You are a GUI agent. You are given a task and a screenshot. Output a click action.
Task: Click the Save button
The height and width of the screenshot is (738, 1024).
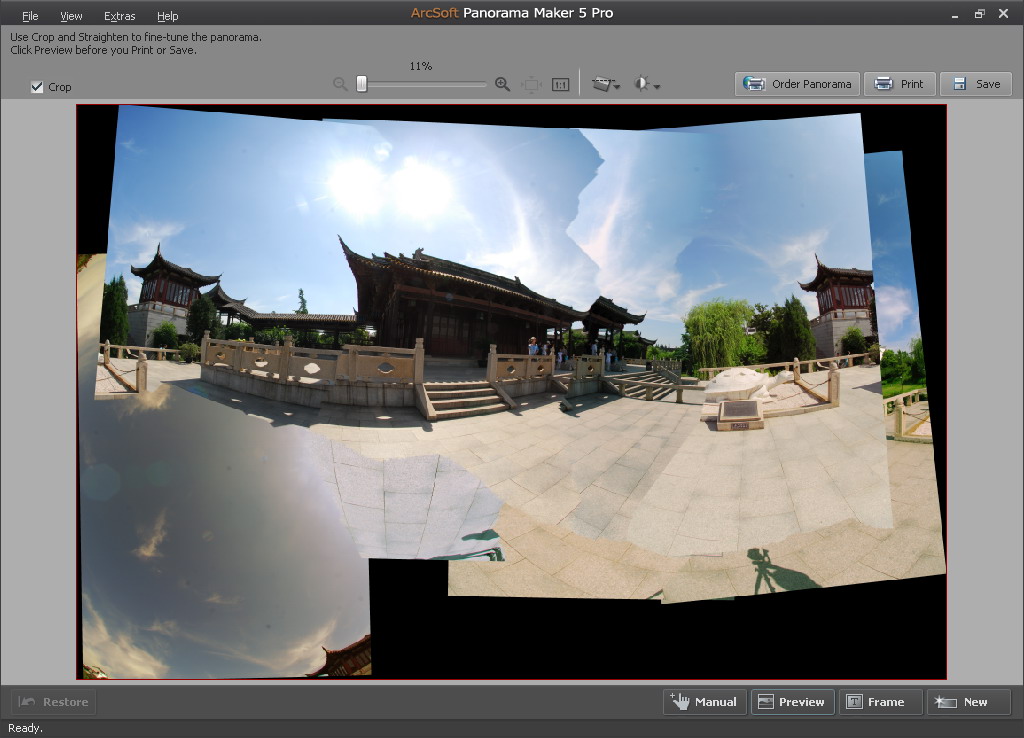975,84
